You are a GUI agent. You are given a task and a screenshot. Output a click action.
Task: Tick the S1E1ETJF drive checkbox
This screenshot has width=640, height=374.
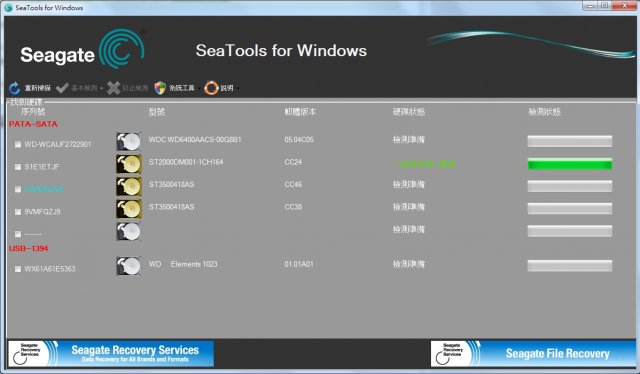click(x=18, y=167)
